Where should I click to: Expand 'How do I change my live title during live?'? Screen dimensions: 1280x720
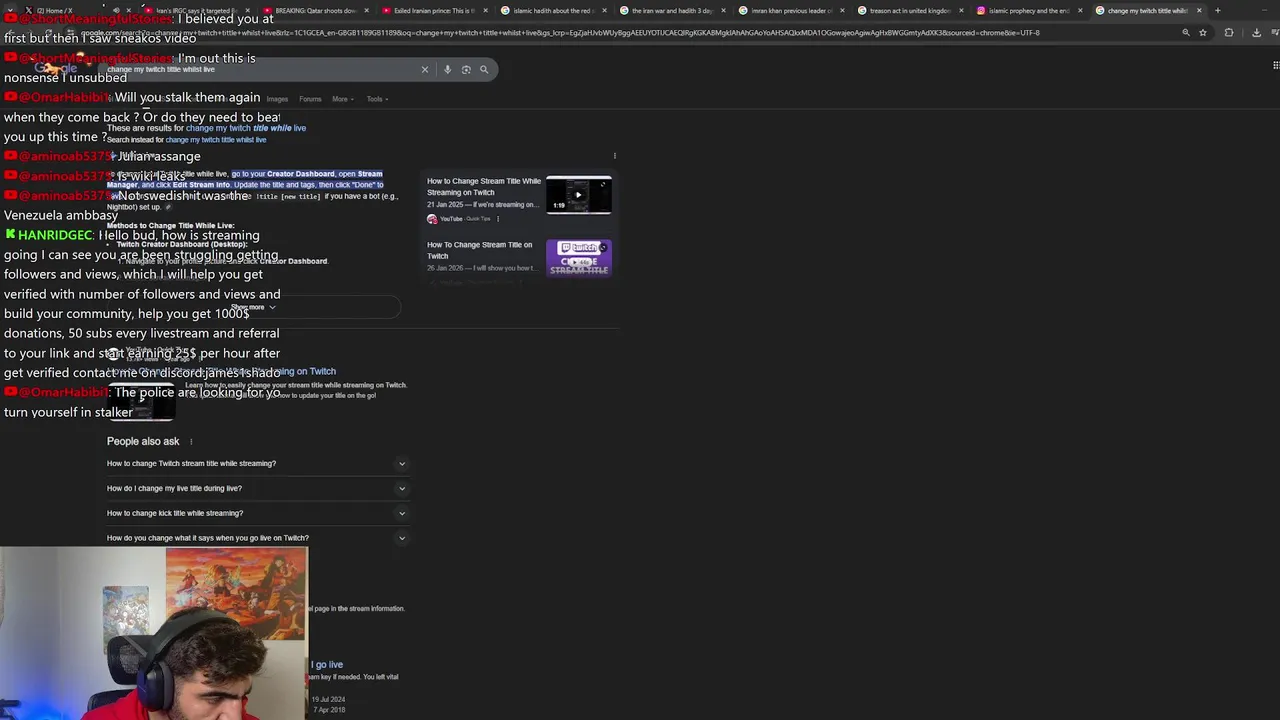pos(257,489)
